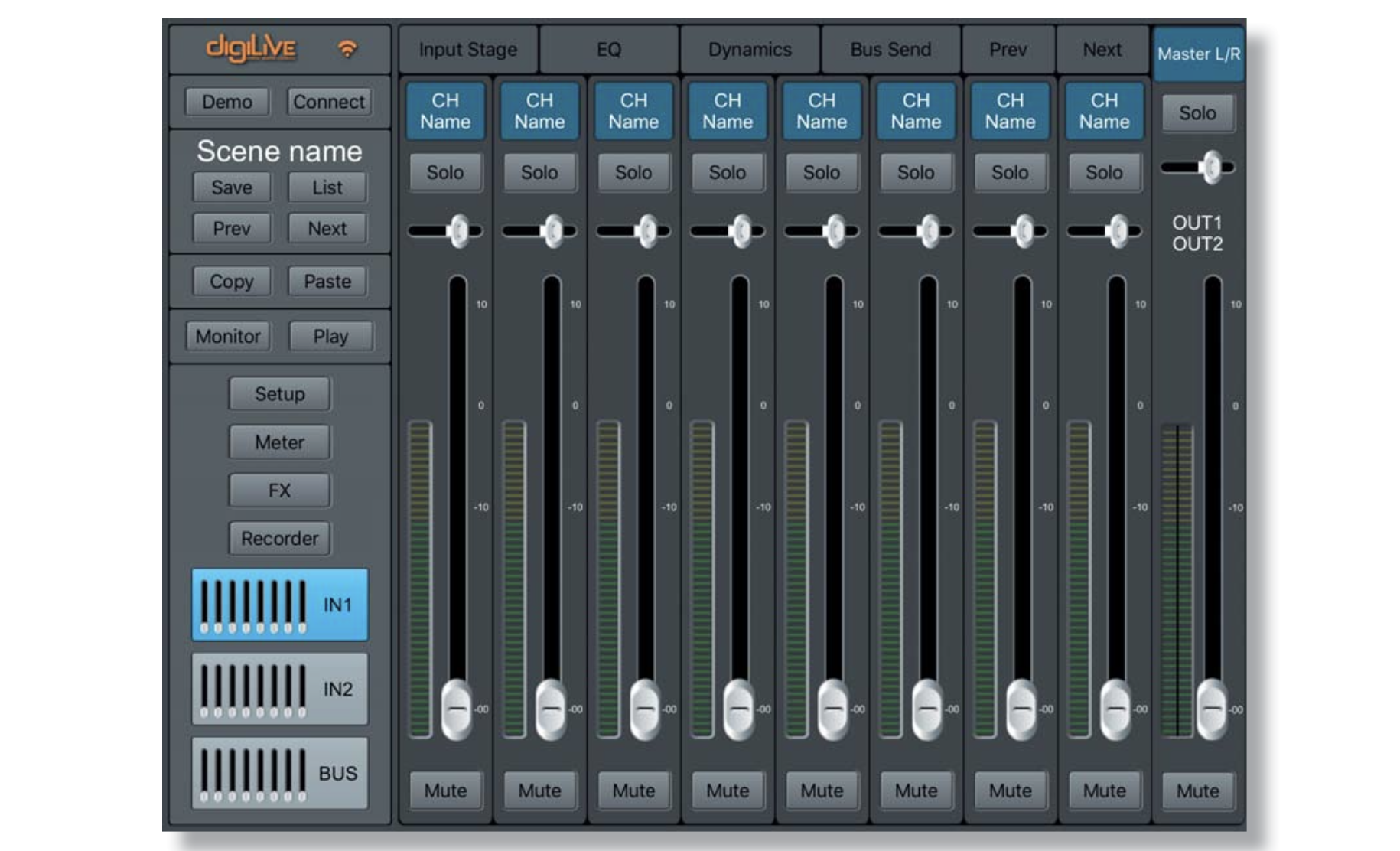Viewport: 1400px width, 851px height.
Task: Click the Next tab in top bar
Action: [x=1102, y=50]
